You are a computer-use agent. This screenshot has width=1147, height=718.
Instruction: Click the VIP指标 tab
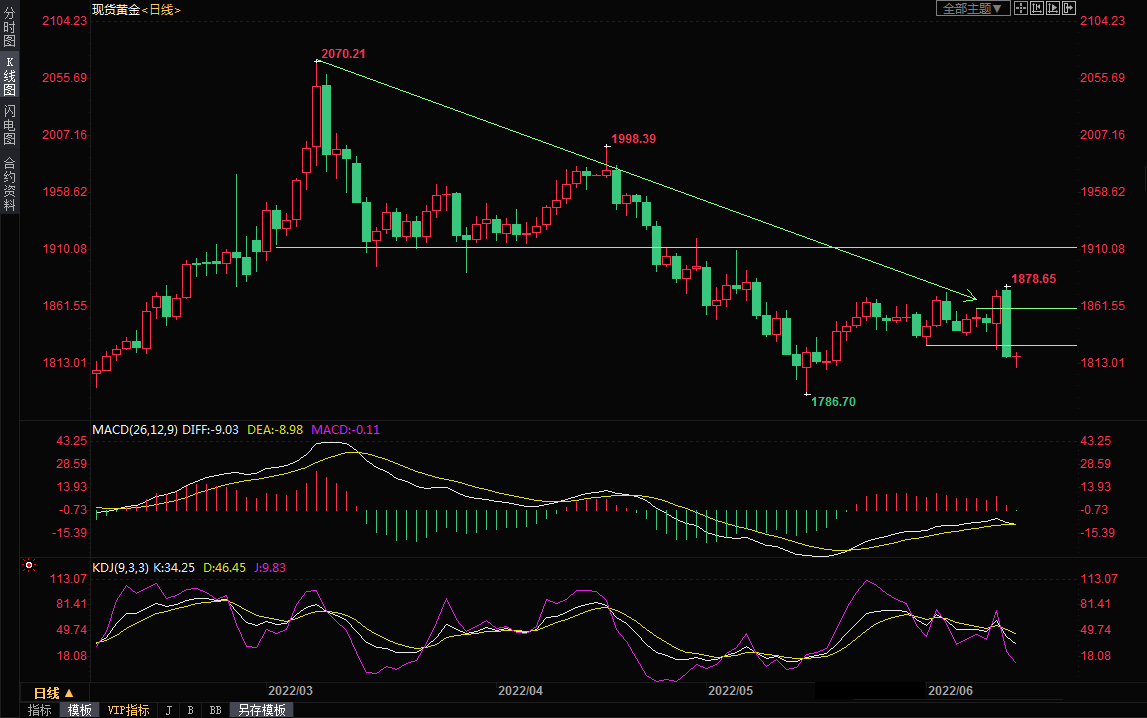click(128, 710)
